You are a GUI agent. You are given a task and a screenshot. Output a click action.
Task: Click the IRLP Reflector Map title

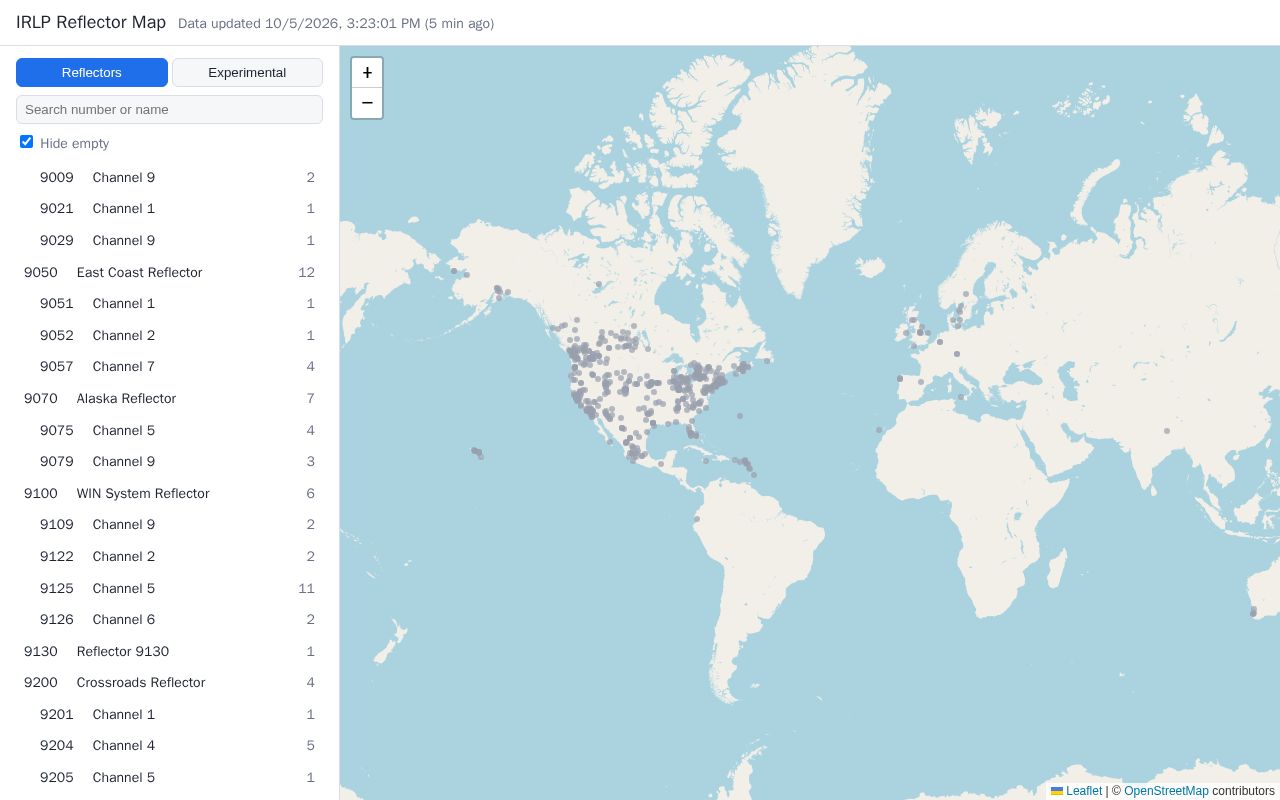(91, 22)
